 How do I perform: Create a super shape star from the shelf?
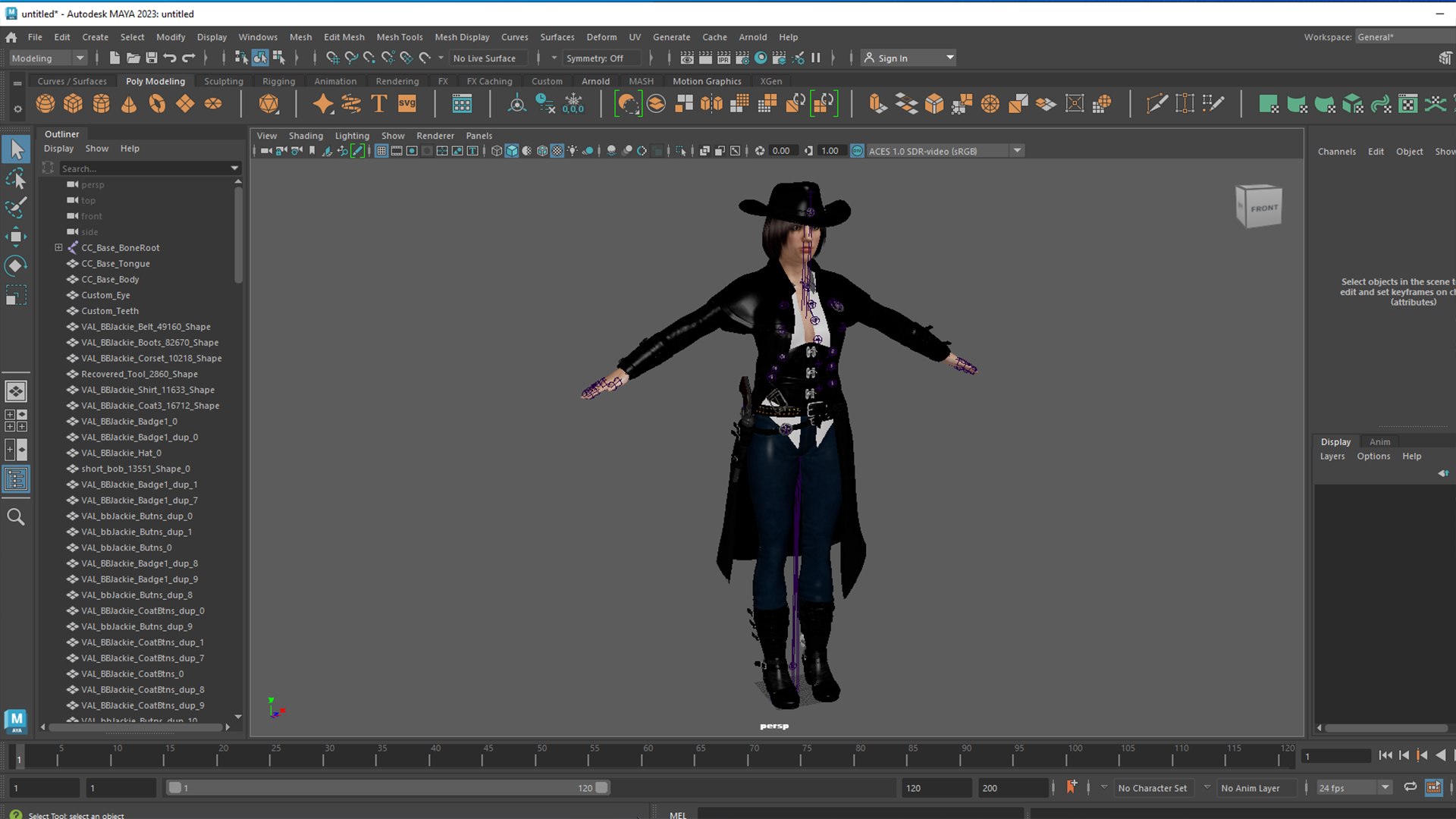(x=323, y=104)
